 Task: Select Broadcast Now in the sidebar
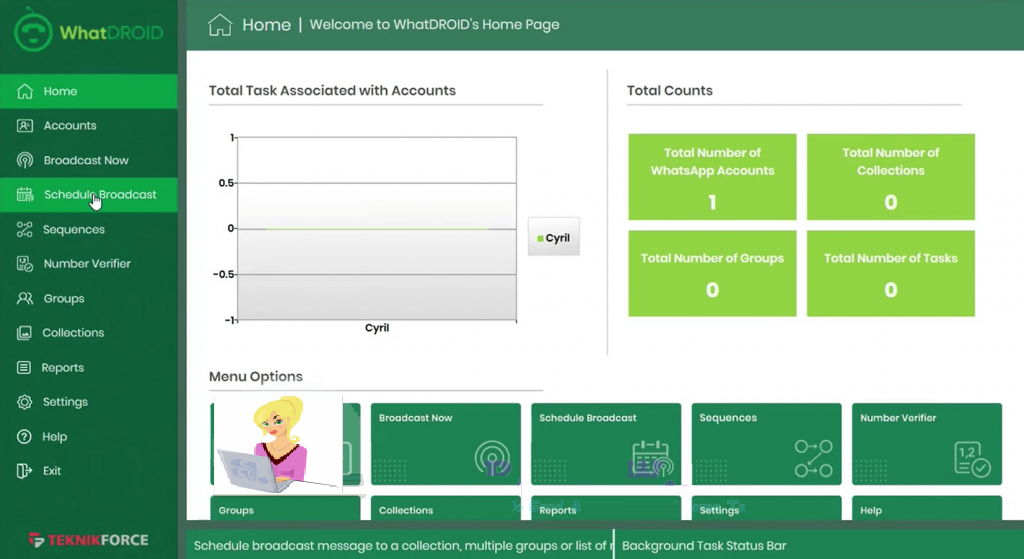click(89, 160)
